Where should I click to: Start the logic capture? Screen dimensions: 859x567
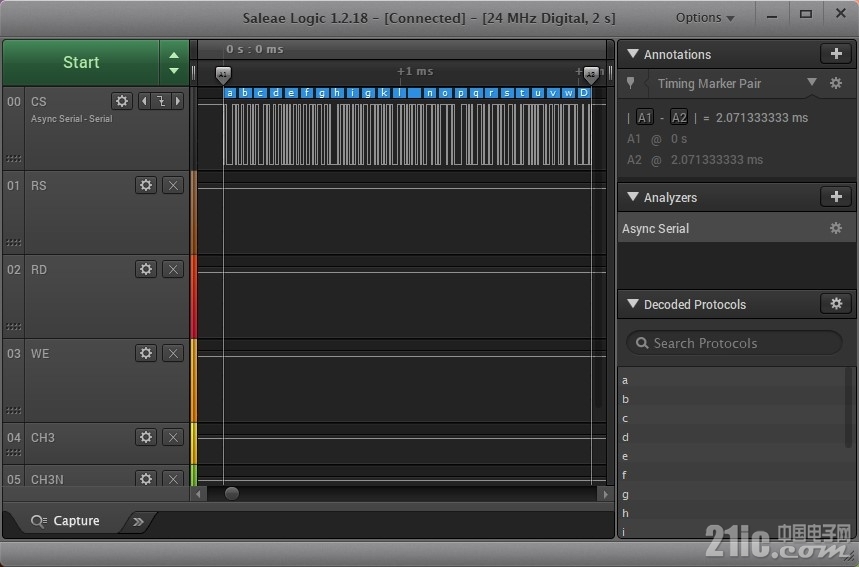81,62
